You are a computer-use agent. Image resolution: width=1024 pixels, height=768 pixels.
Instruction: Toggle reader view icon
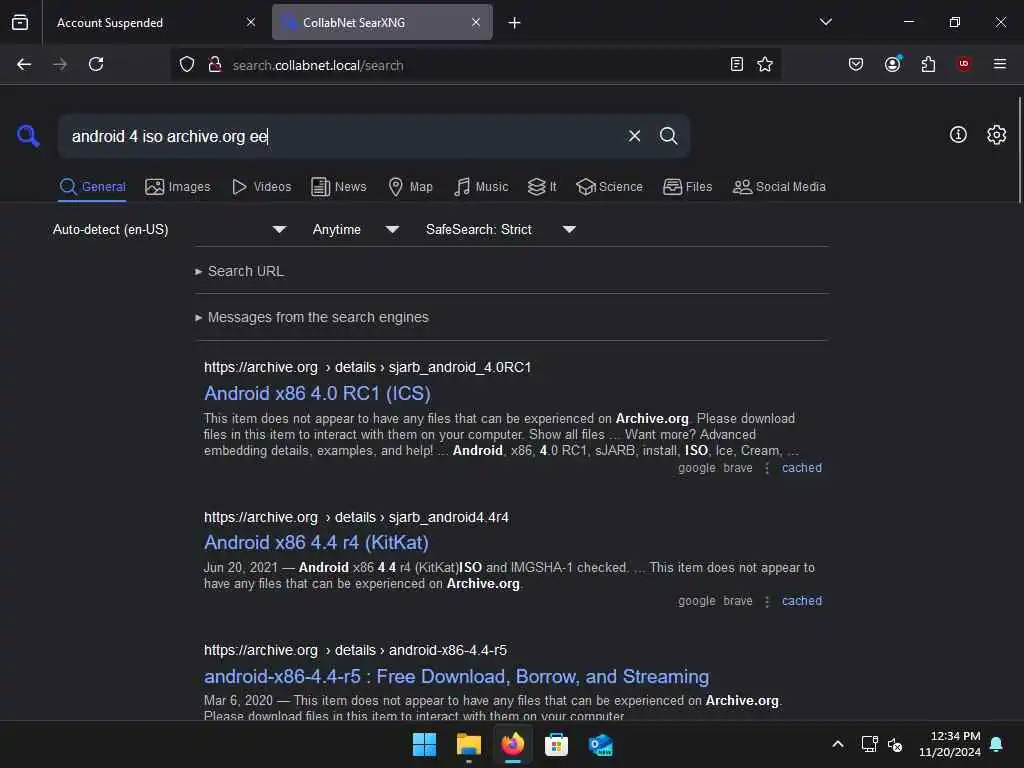tap(737, 64)
